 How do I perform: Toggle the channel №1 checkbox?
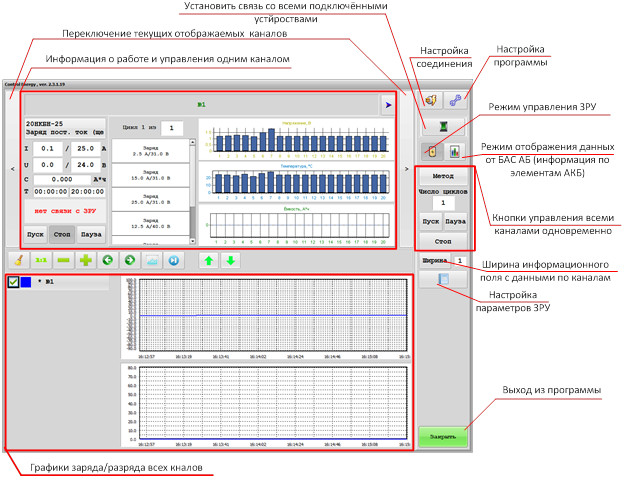[13, 283]
